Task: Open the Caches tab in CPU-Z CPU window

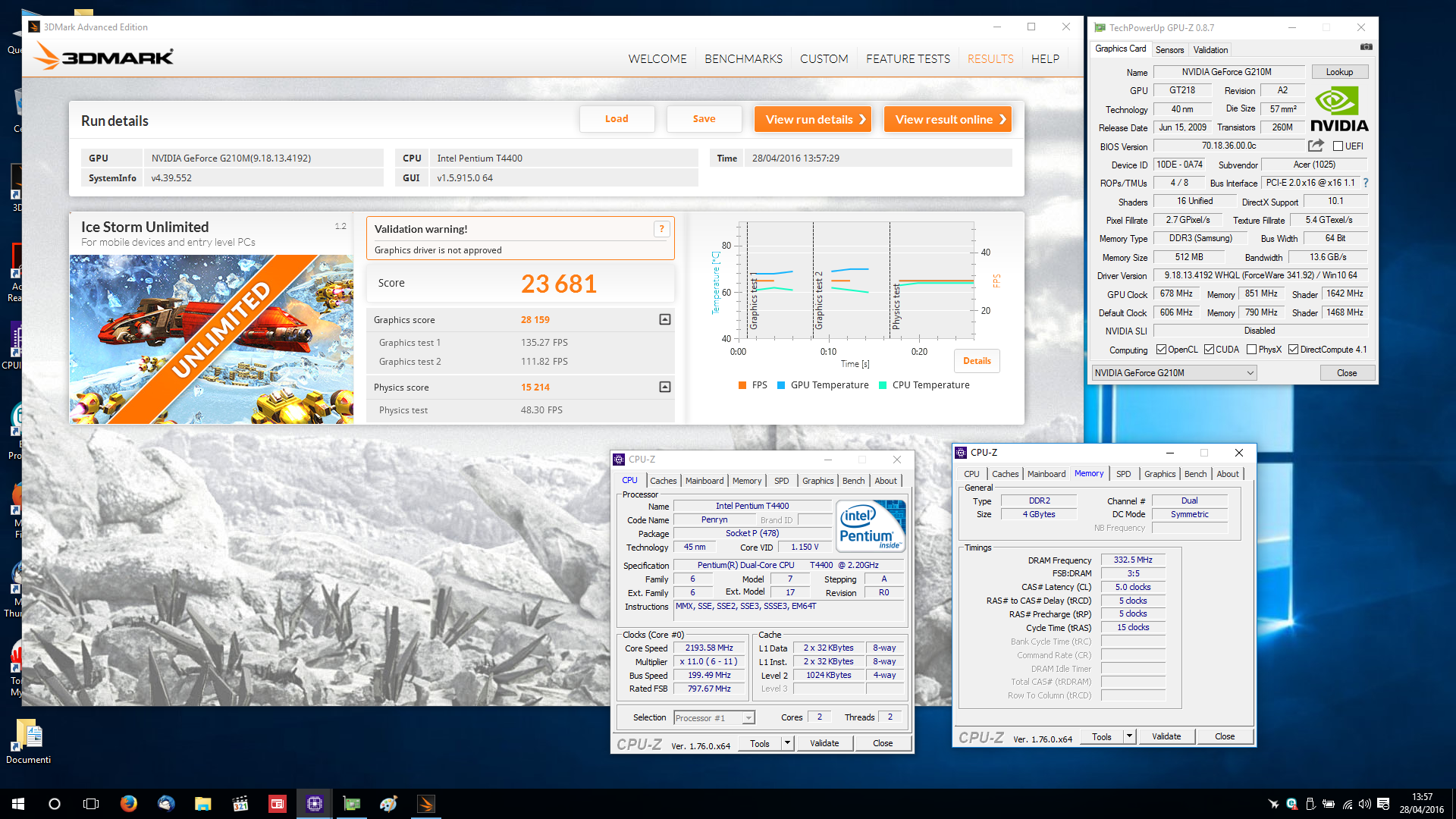Action: coord(663,481)
